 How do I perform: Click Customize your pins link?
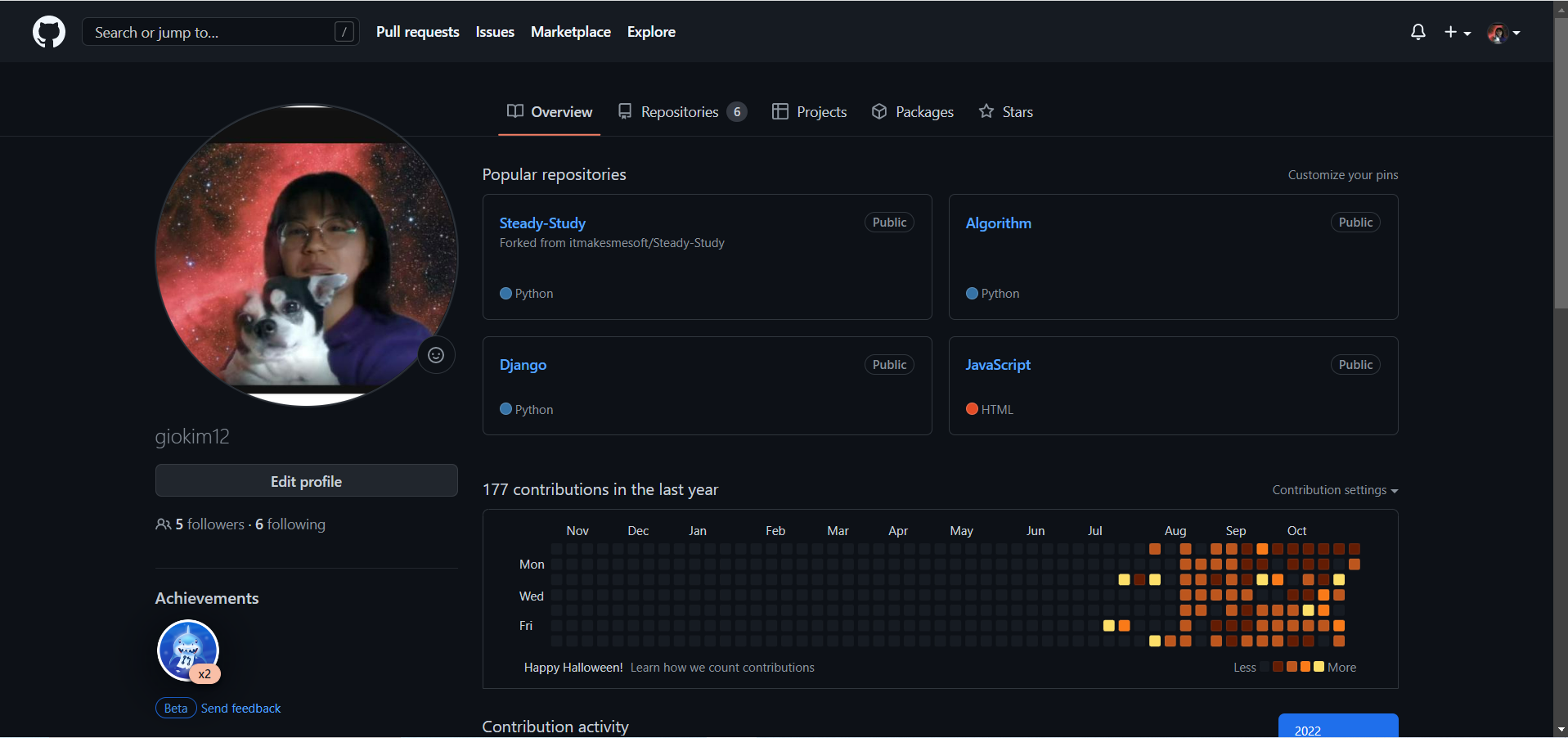point(1343,175)
